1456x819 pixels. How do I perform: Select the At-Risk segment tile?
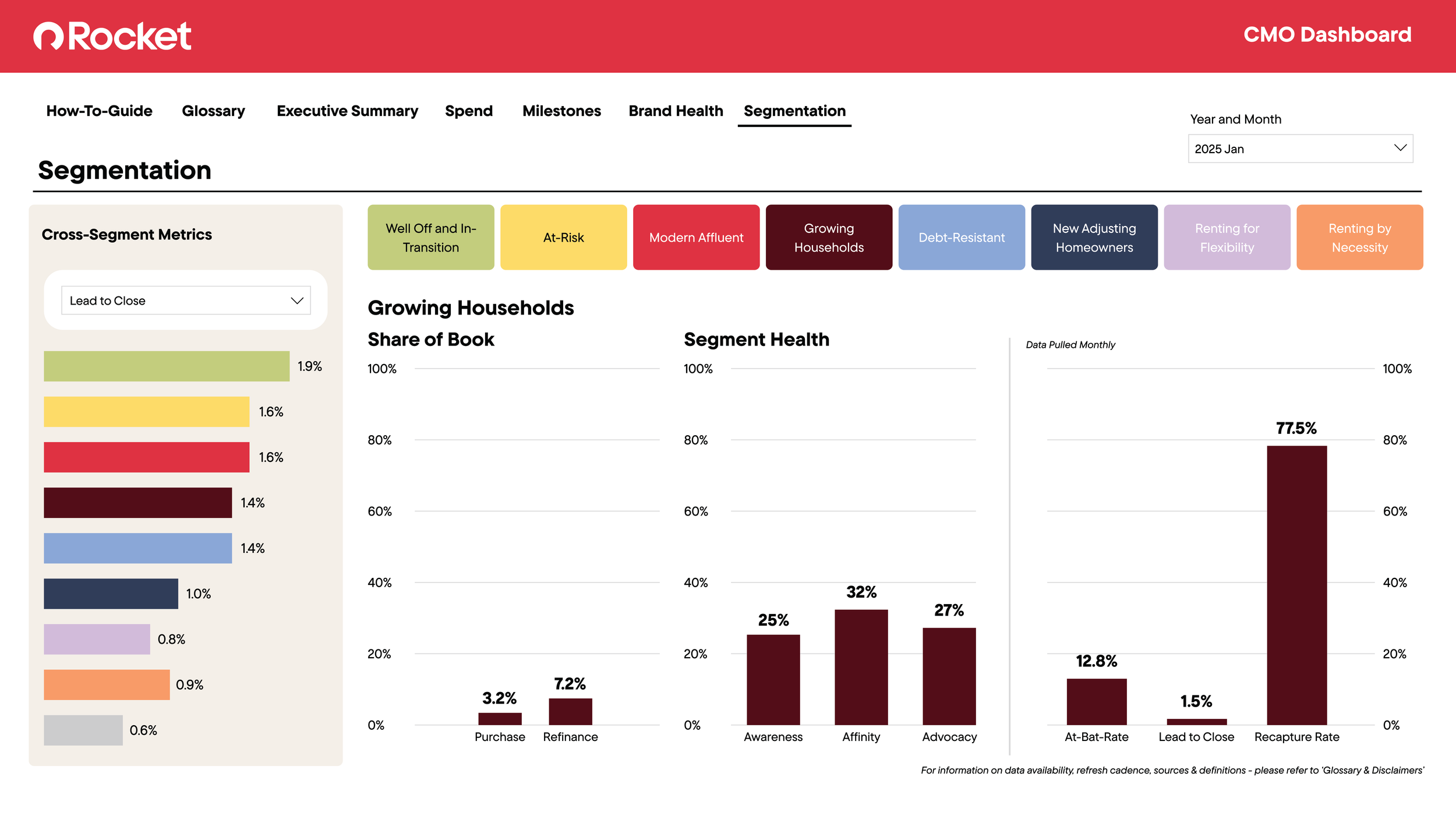point(563,237)
